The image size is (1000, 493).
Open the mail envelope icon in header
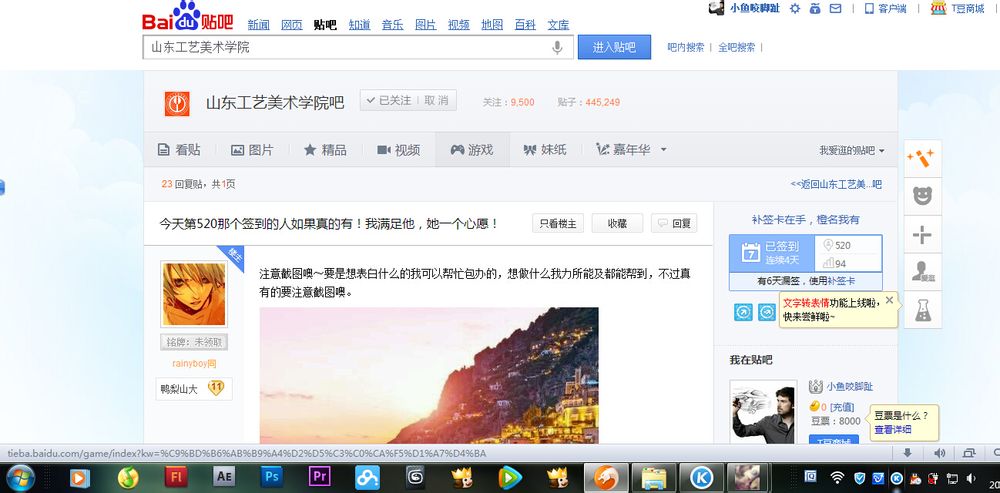(x=835, y=8)
